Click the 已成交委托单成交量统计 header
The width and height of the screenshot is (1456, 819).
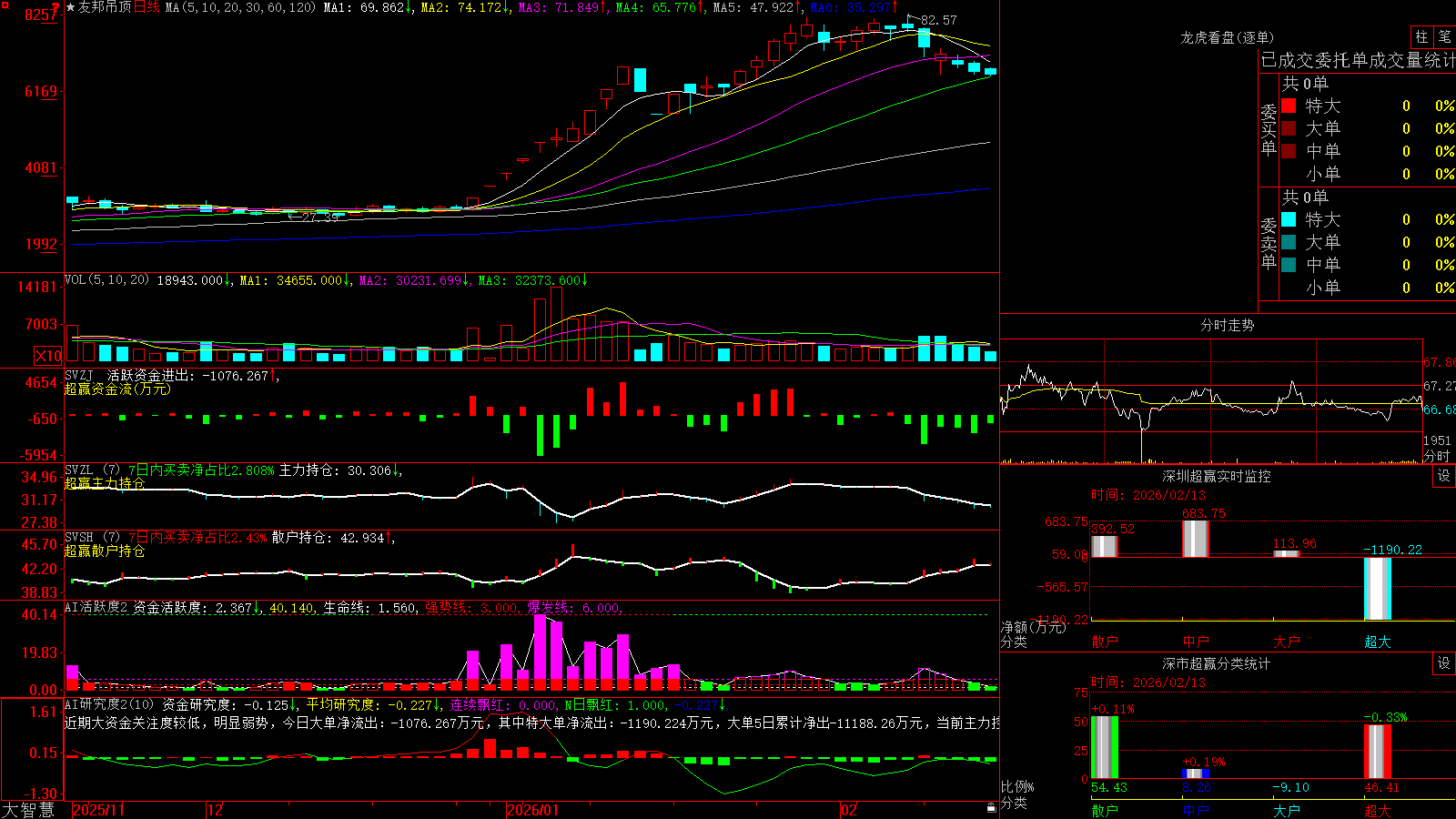[x=1358, y=60]
